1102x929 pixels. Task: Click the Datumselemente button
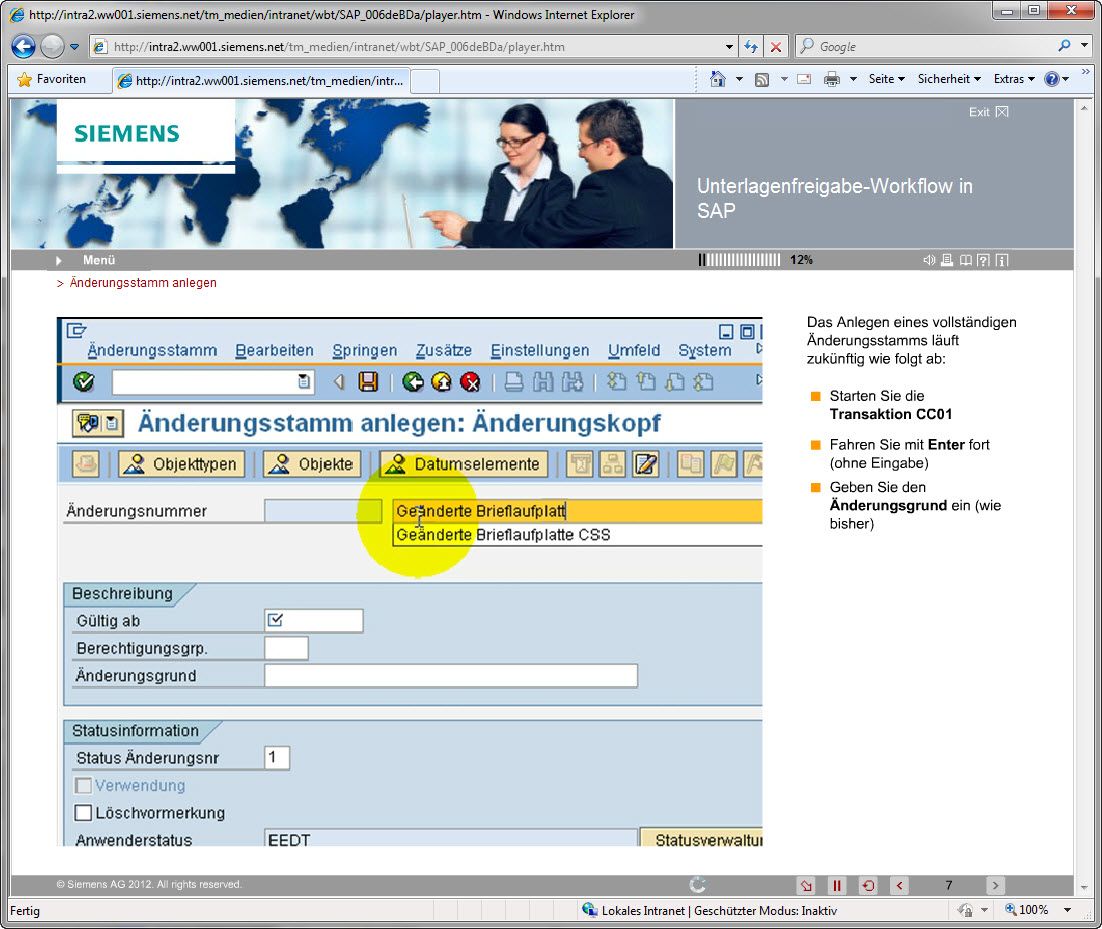click(464, 464)
